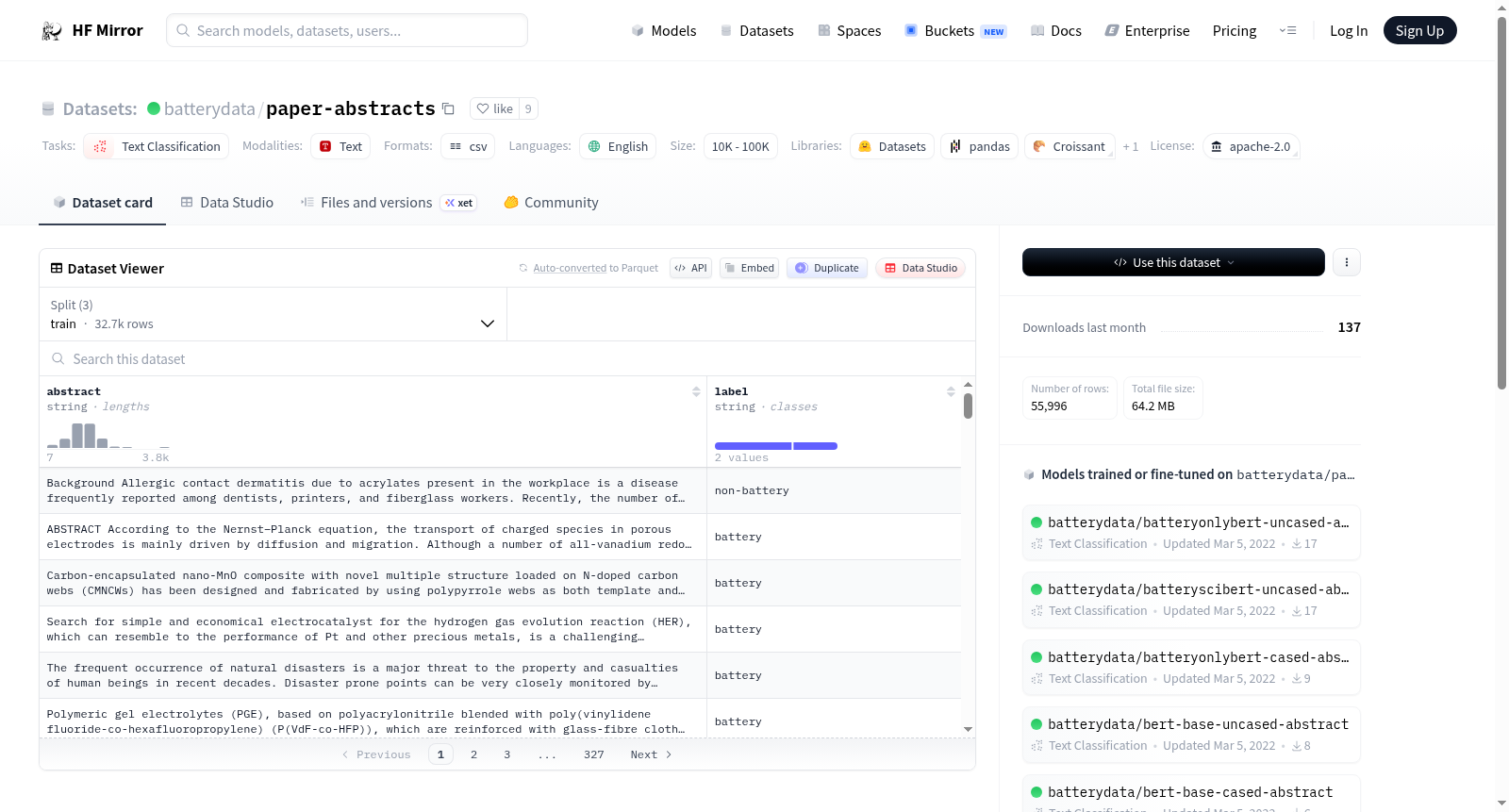Image resolution: width=1509 pixels, height=812 pixels.
Task: Open batterydata/batteryscibert-uncased model card
Action: click(x=1191, y=600)
